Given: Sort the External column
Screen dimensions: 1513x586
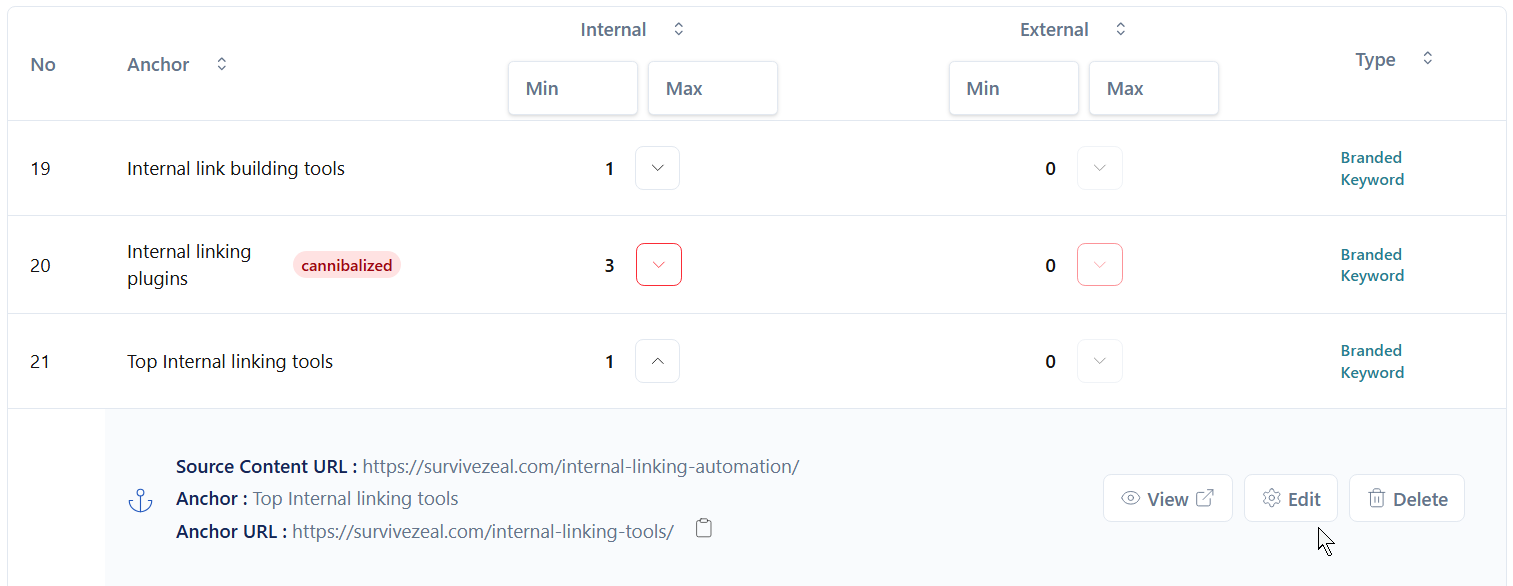Looking at the screenshot, I should click(x=1121, y=29).
